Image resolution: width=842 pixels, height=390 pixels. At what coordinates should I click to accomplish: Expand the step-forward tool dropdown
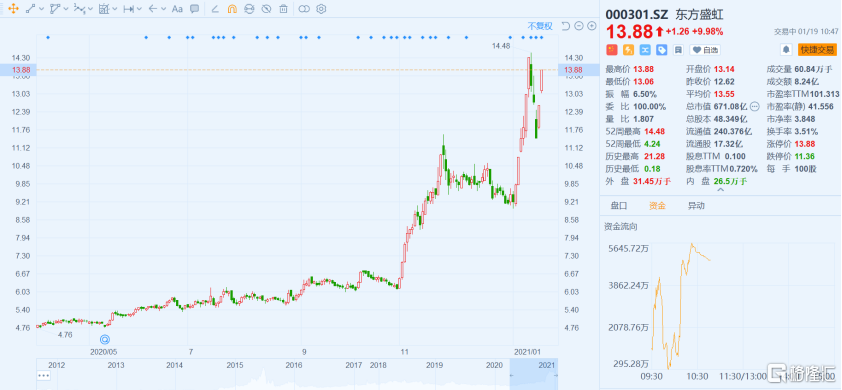click(139, 9)
